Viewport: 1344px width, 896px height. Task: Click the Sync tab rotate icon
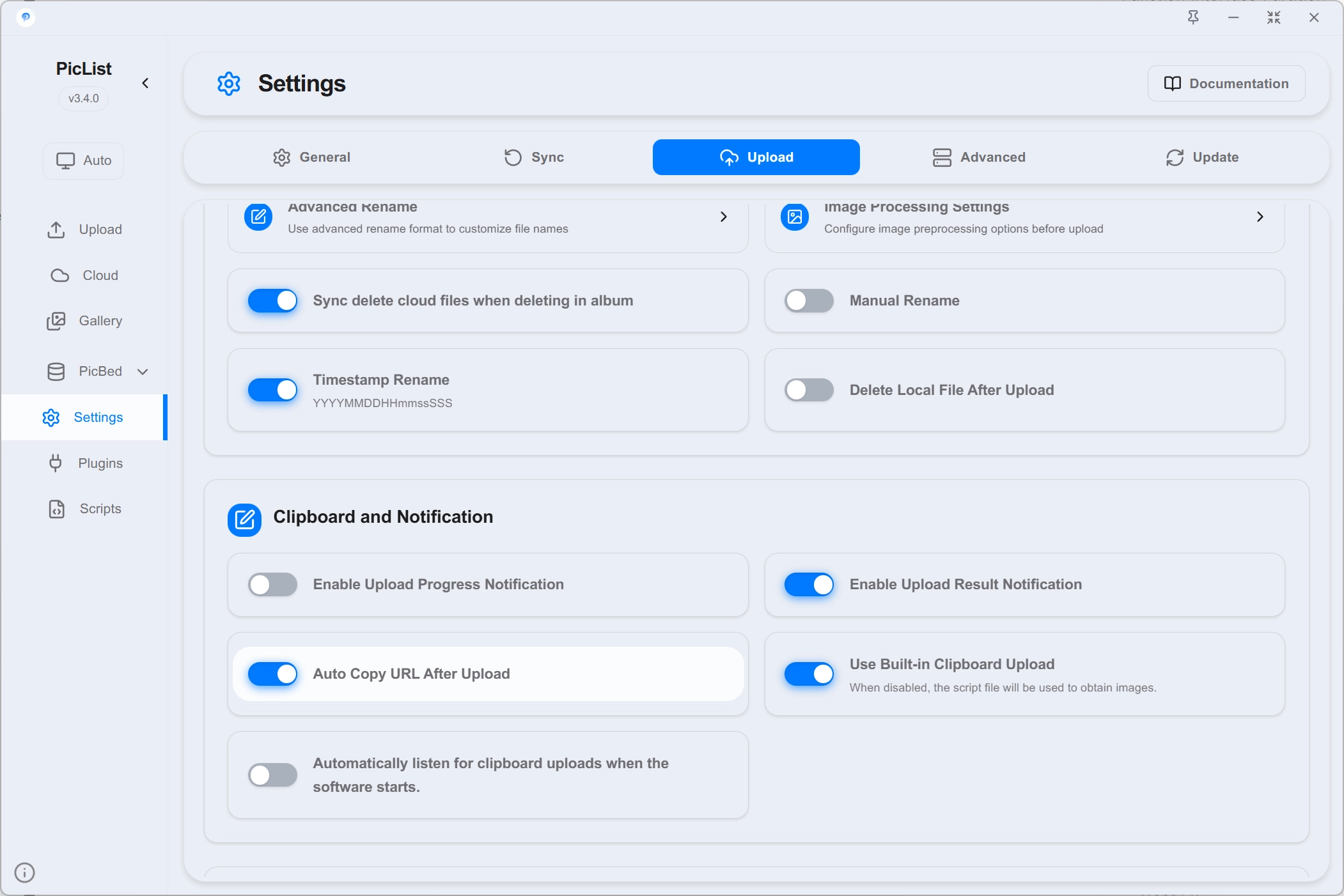(513, 157)
